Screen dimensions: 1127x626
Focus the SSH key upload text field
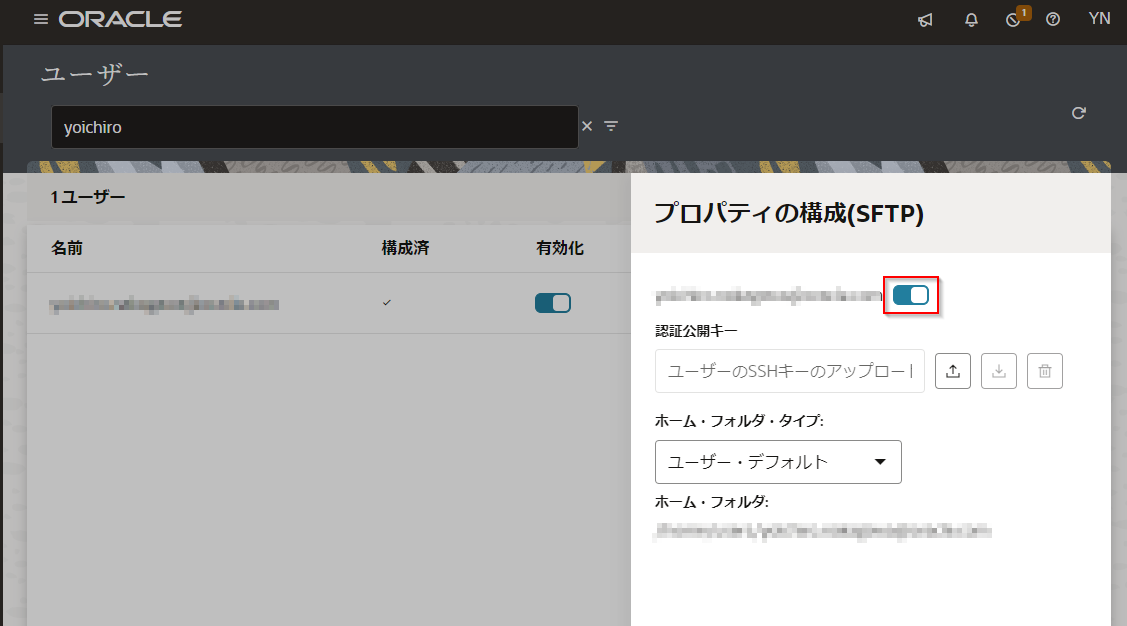click(x=789, y=371)
